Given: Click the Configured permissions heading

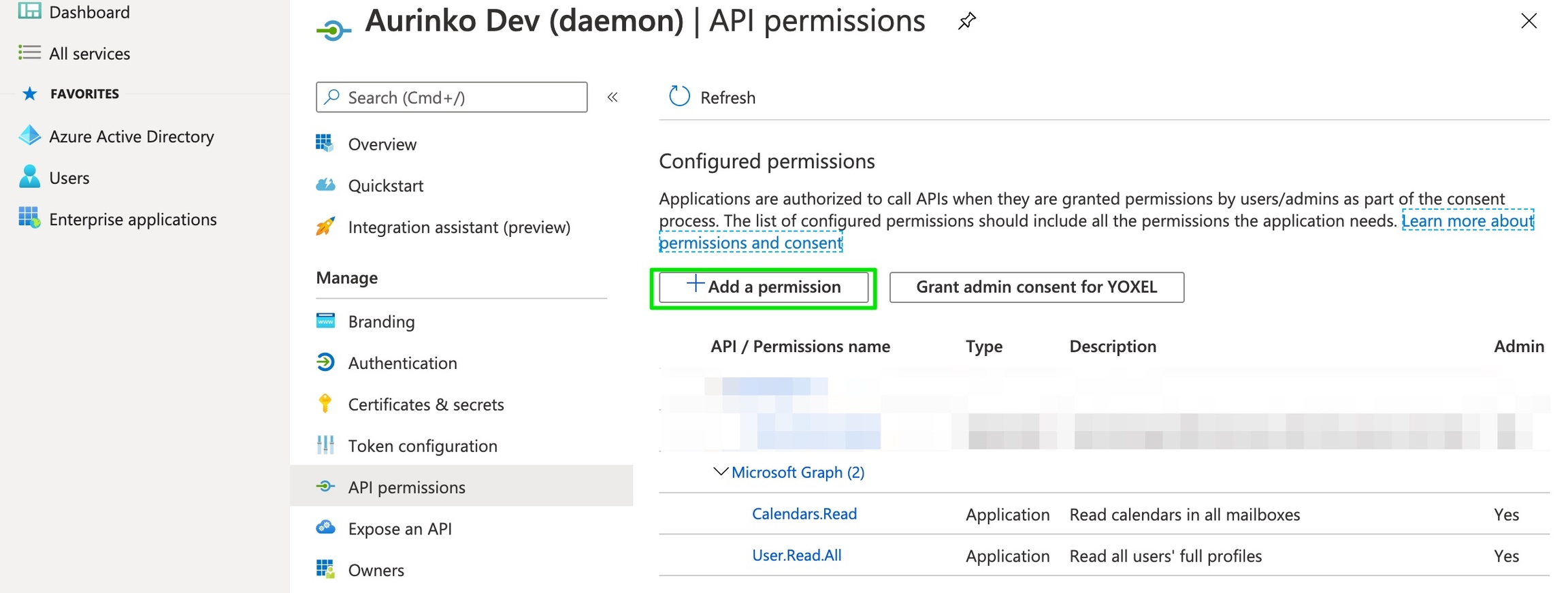Looking at the screenshot, I should tap(766, 161).
